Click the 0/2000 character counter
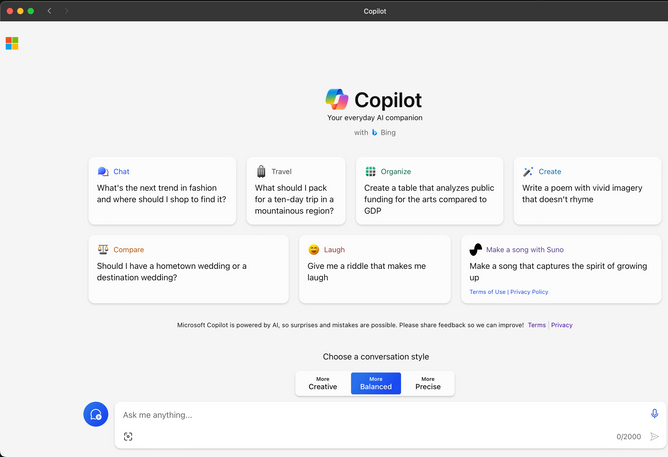 pyautogui.click(x=628, y=437)
